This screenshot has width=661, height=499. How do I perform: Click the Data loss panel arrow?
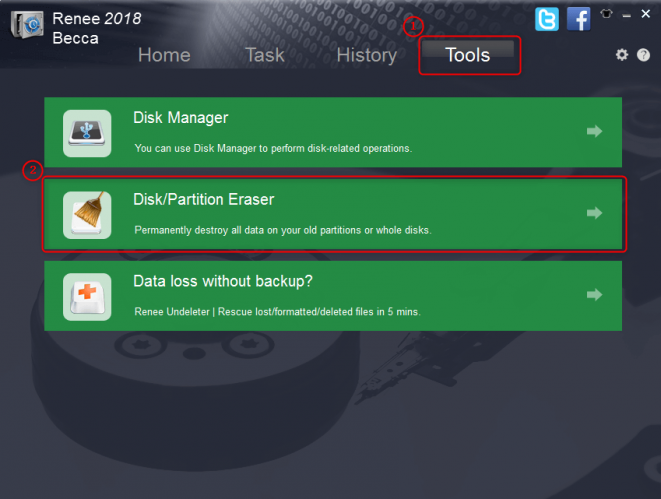point(594,295)
